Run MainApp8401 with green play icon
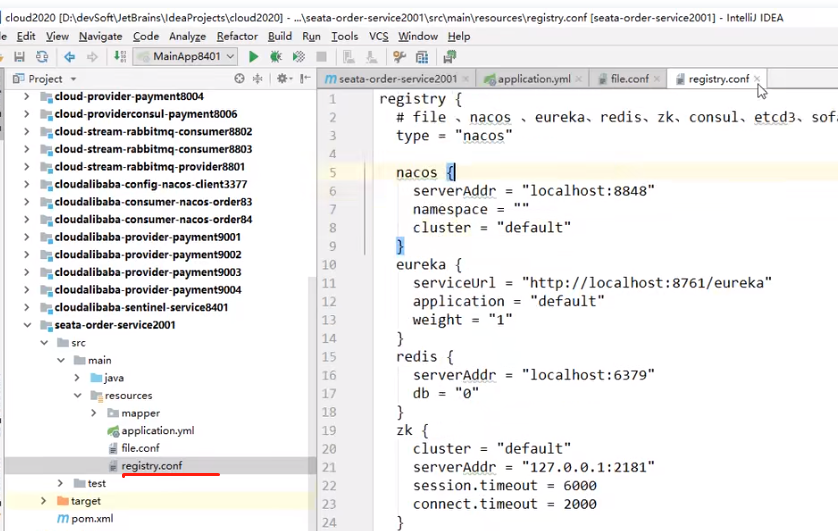 pos(253,57)
